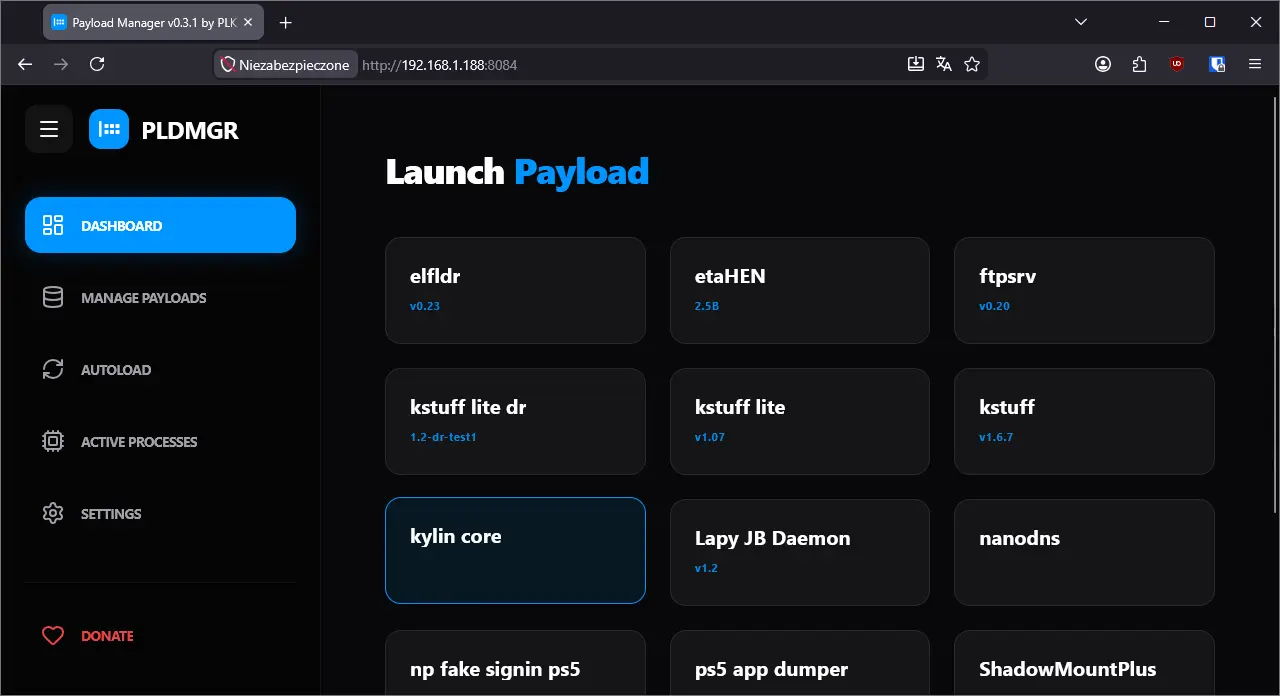Launch the ftpsrv payload card

(x=1084, y=290)
